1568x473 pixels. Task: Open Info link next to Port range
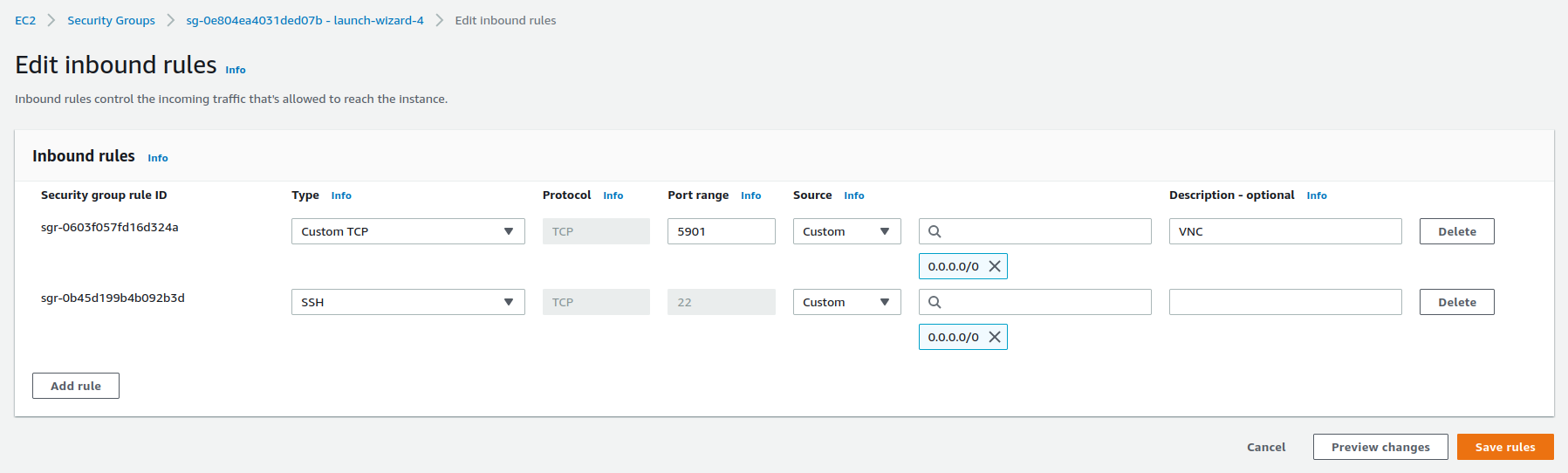tap(750, 195)
